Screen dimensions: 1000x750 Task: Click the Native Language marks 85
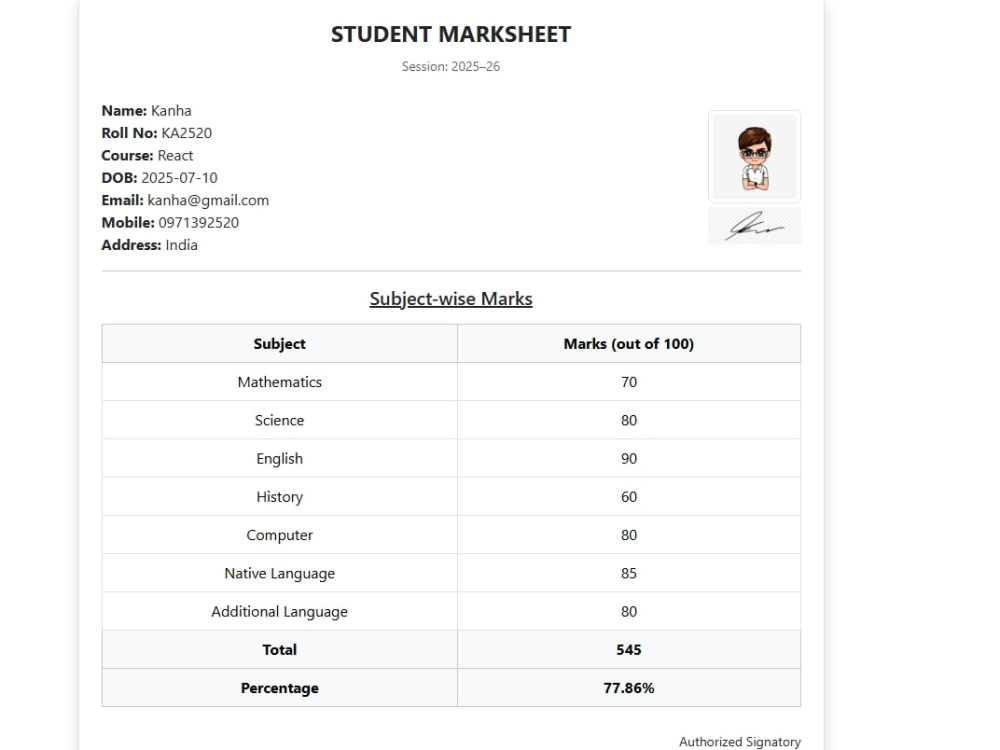click(x=629, y=573)
